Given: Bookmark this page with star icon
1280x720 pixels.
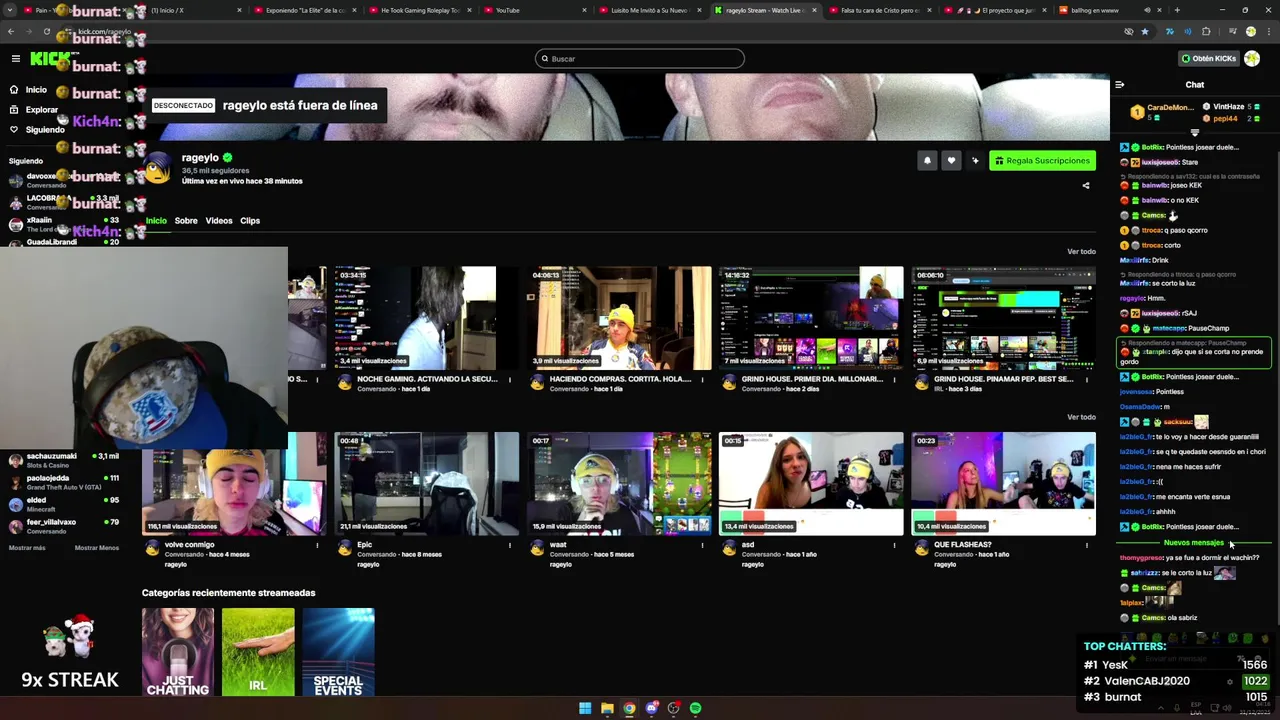Looking at the screenshot, I should (x=1145, y=32).
